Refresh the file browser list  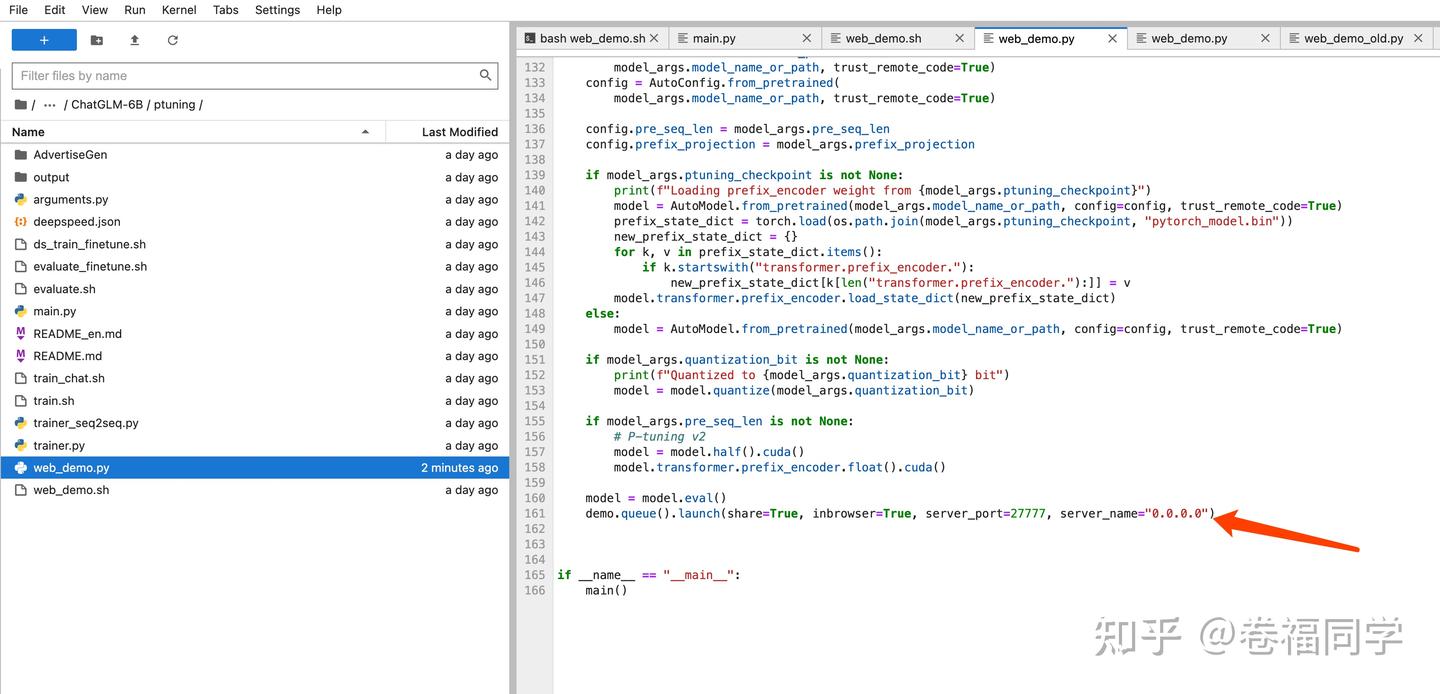[173, 40]
